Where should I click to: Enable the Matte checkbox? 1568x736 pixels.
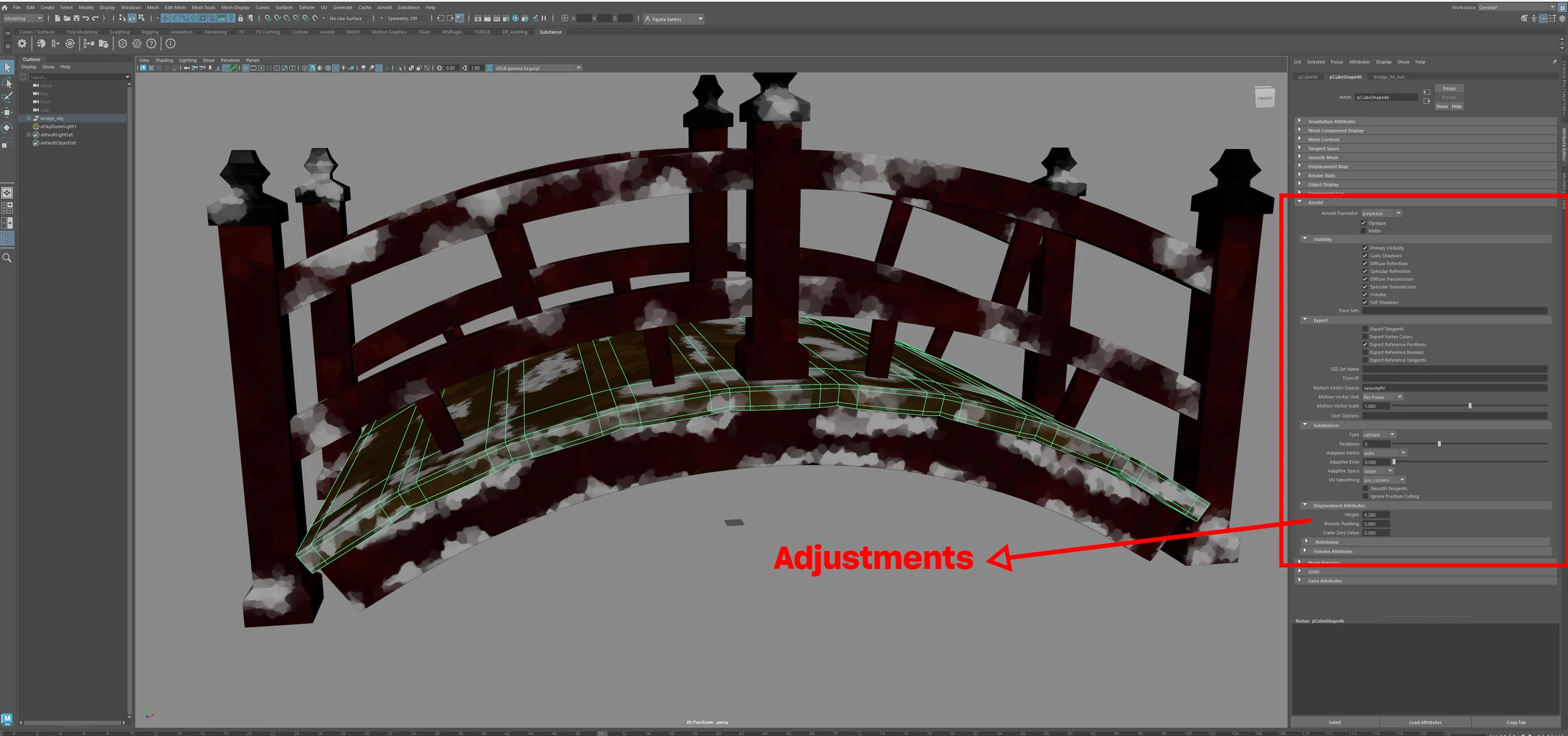(1364, 231)
